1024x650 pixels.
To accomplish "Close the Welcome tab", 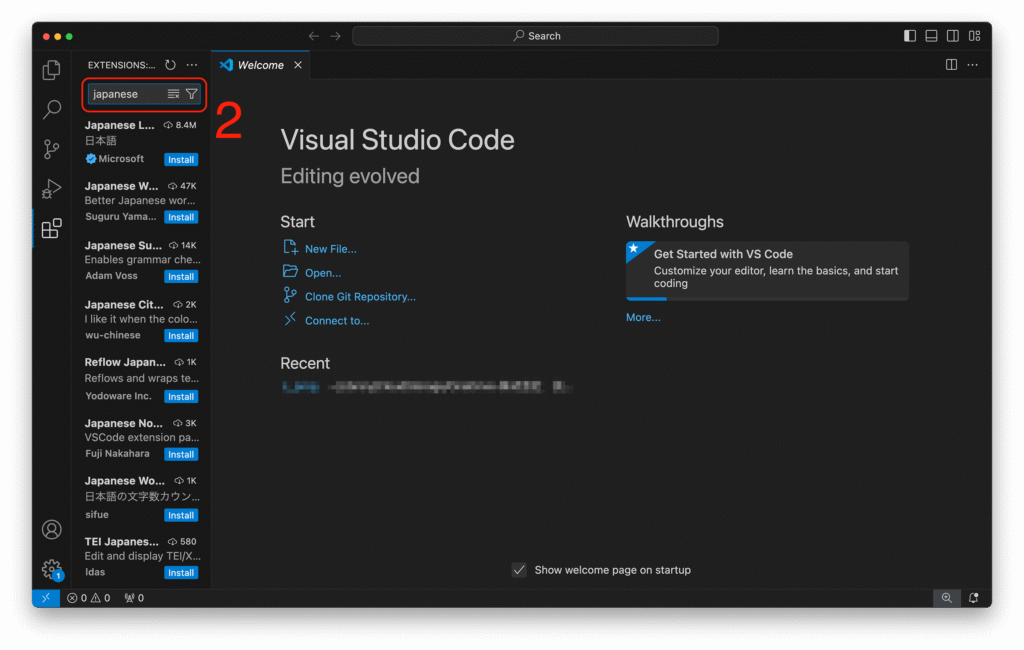I will [298, 65].
